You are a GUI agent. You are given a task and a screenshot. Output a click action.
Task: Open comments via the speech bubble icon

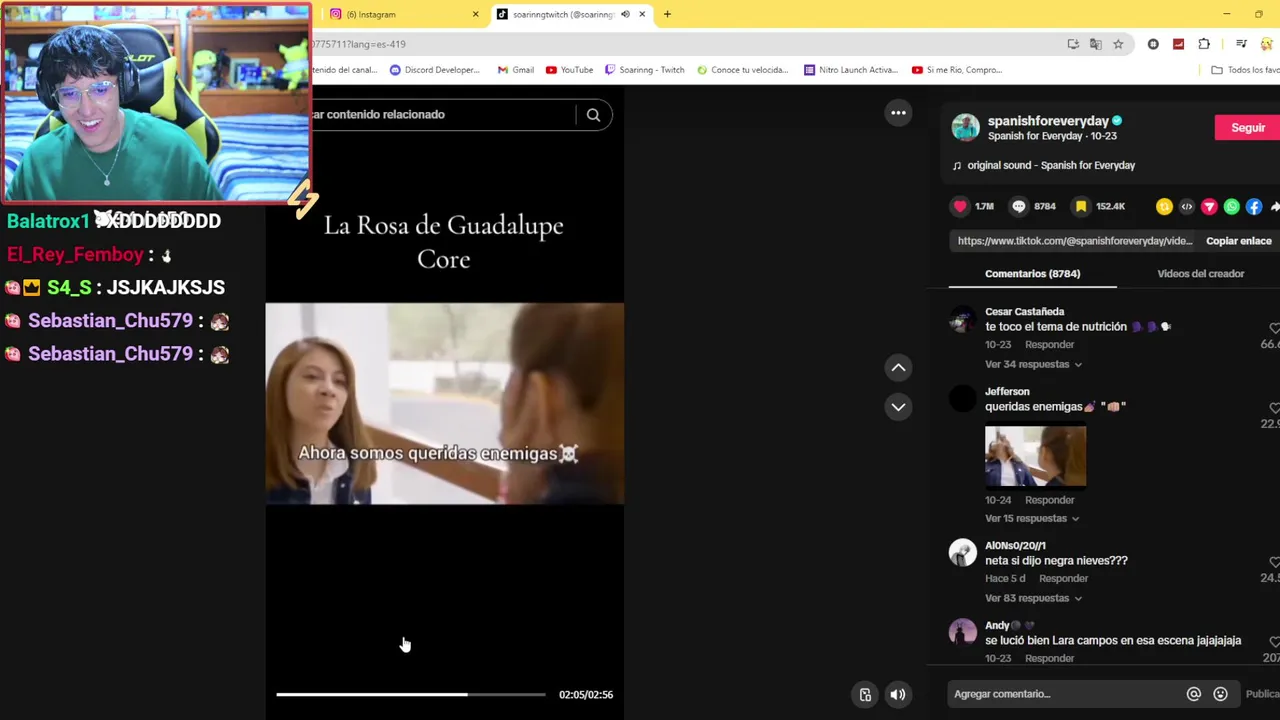coord(1019,206)
